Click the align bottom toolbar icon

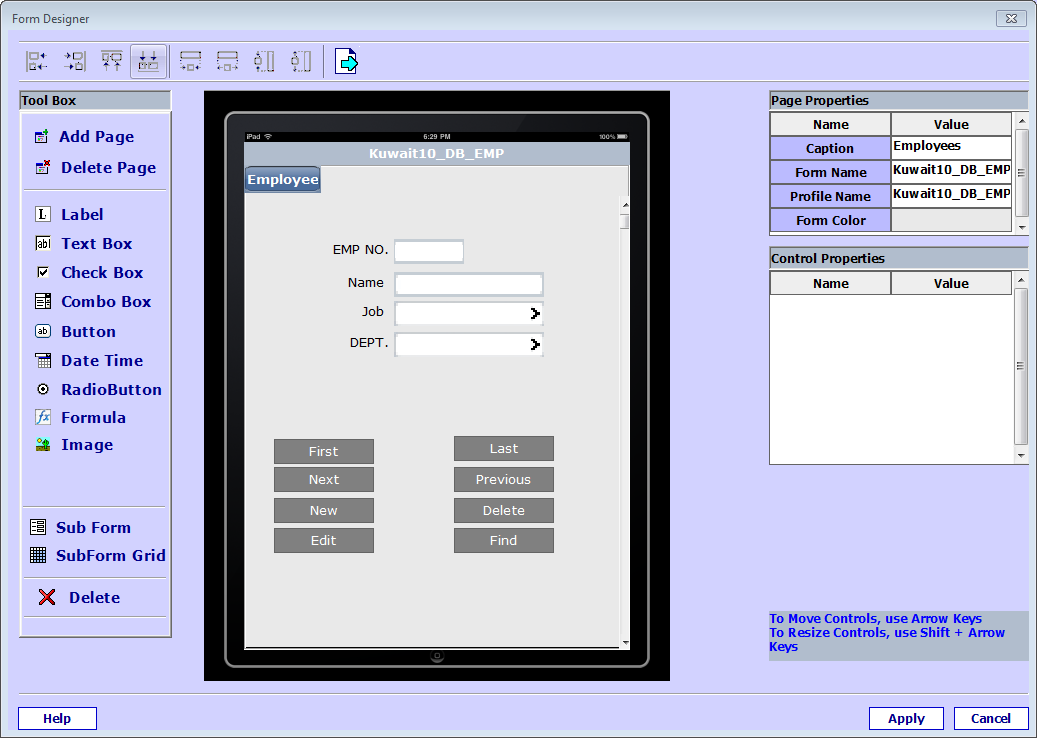point(148,62)
